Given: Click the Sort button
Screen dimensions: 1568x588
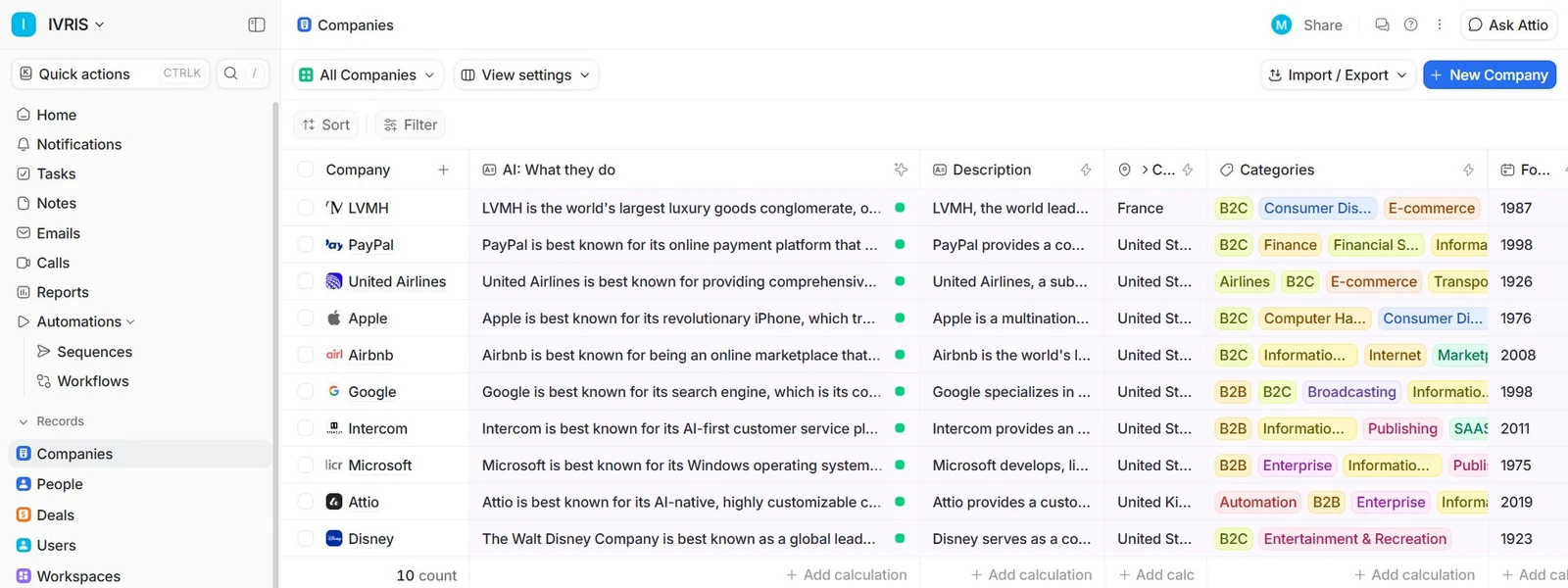Looking at the screenshot, I should coord(326,124).
